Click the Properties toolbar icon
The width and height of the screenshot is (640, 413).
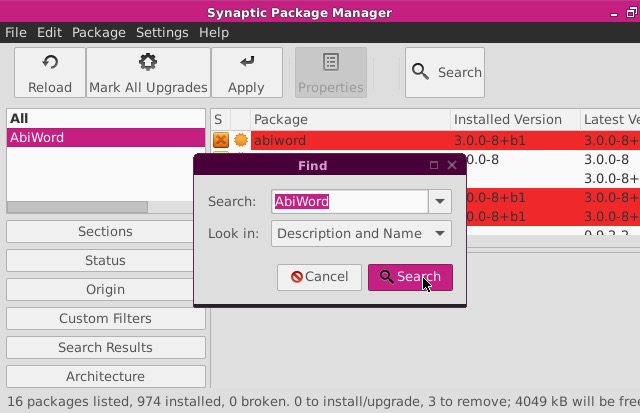[330, 63]
